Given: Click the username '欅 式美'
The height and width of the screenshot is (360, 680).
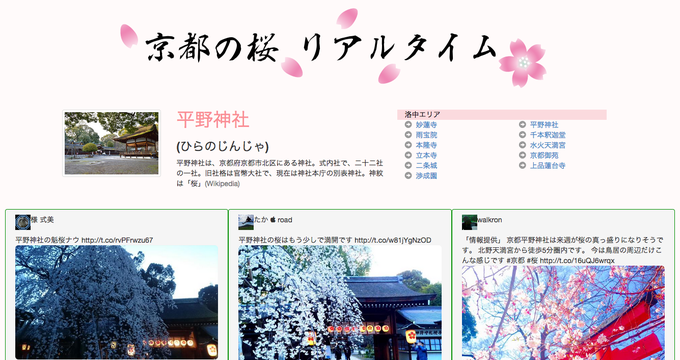Looking at the screenshot, I should pyautogui.click(x=42, y=220).
